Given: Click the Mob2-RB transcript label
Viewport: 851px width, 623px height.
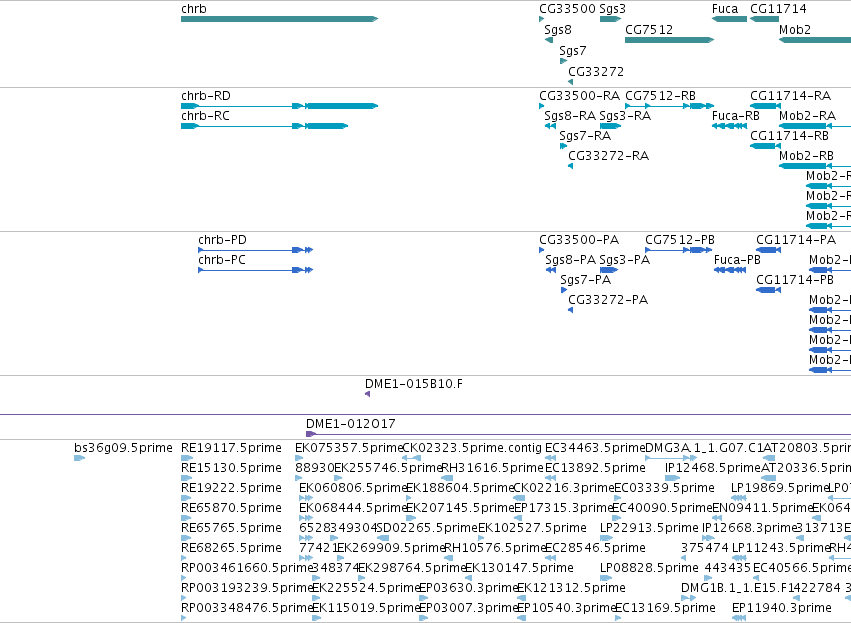Looking at the screenshot, I should pyautogui.click(x=806, y=156).
